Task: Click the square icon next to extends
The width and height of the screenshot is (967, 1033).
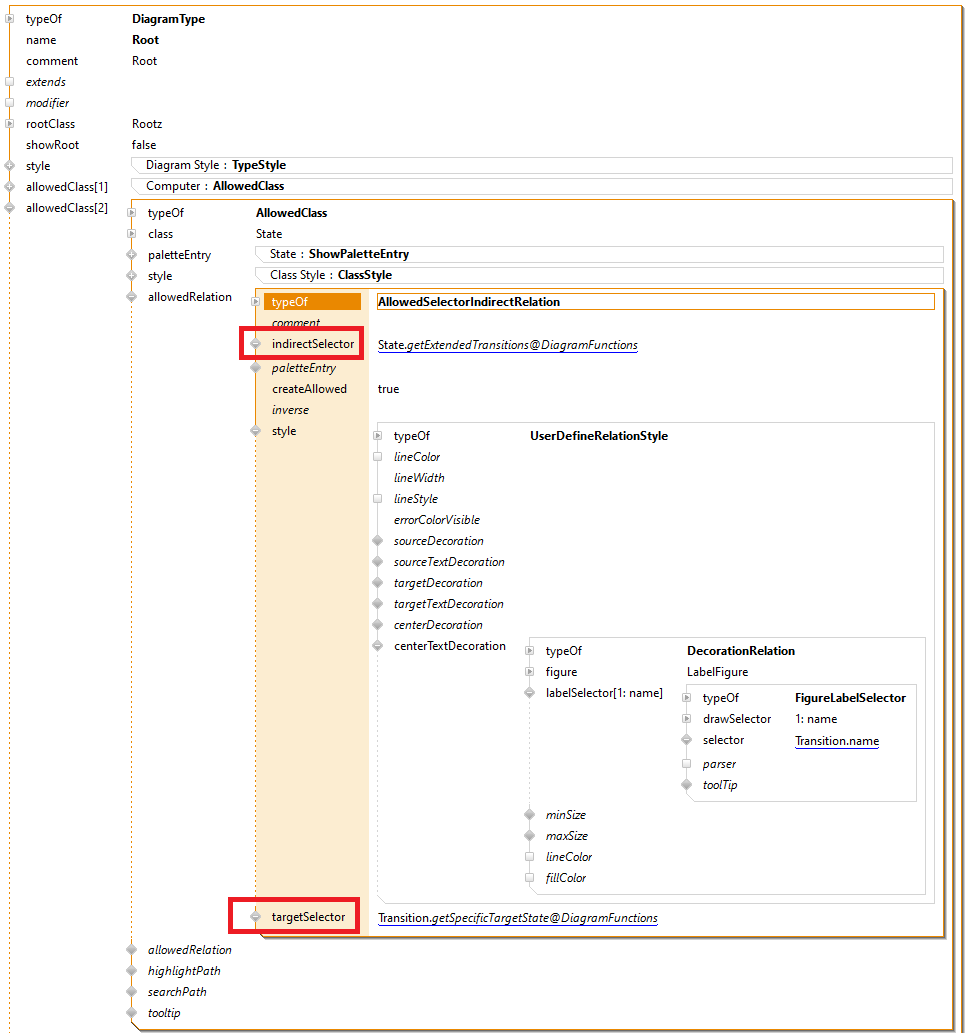Action: point(8,81)
